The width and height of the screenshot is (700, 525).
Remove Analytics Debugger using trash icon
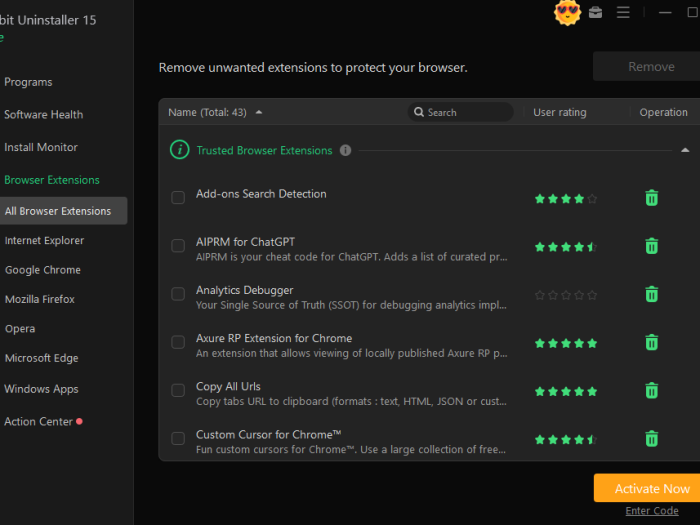point(651,294)
